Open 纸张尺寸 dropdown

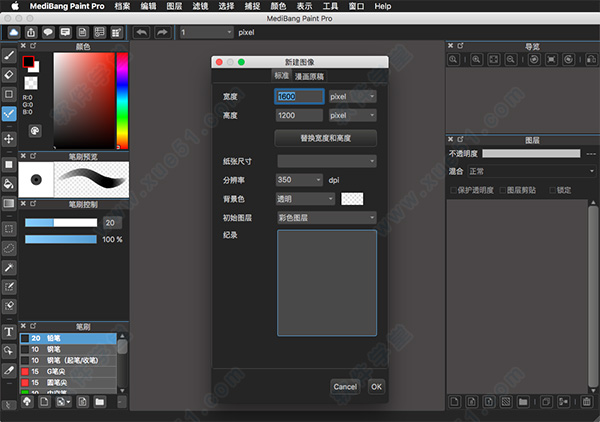coord(326,161)
